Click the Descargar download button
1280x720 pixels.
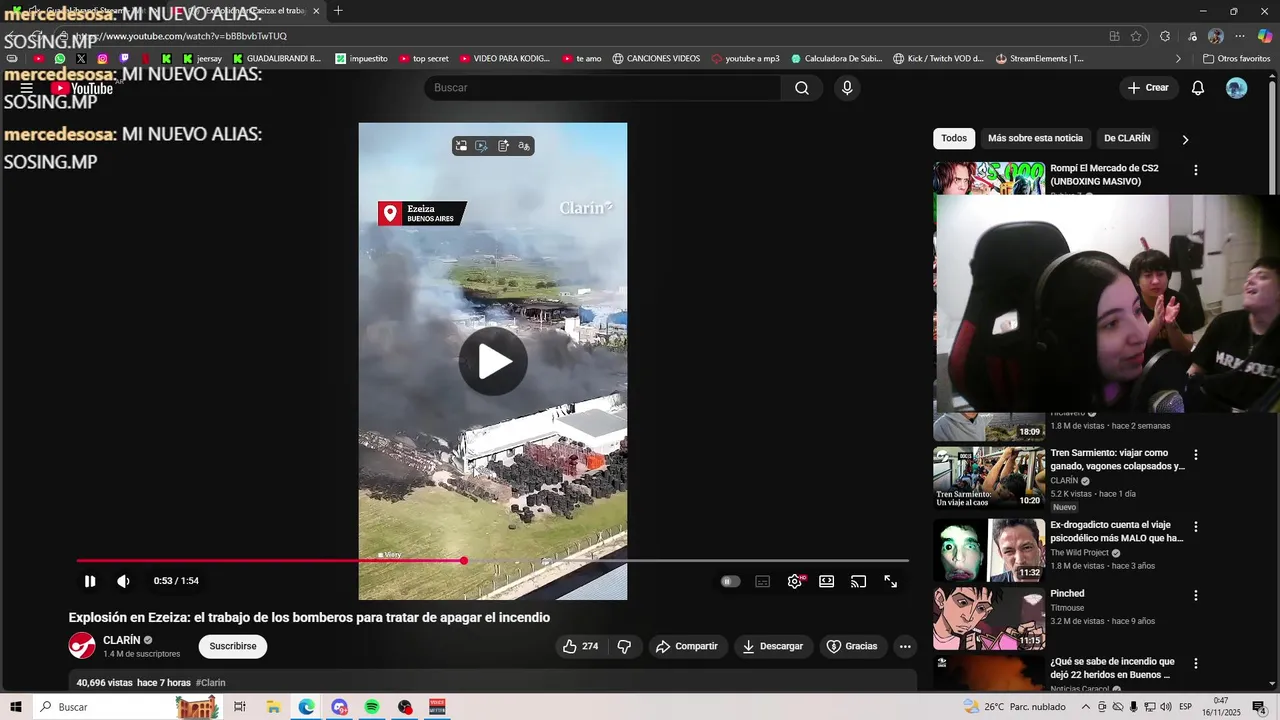click(773, 646)
